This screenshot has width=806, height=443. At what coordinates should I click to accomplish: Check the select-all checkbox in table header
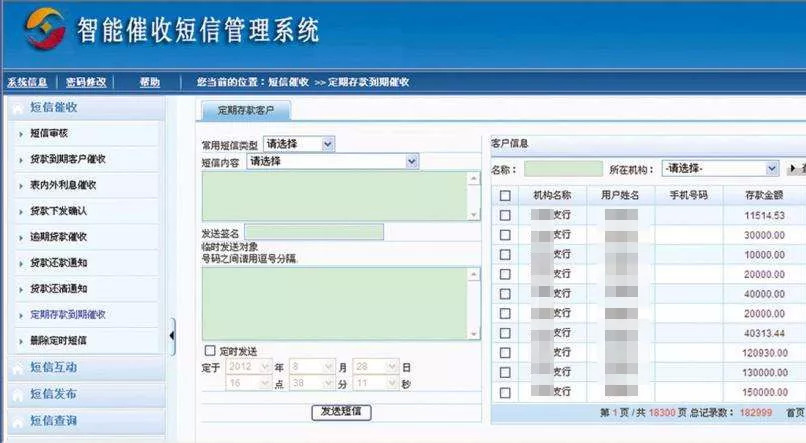pos(505,195)
